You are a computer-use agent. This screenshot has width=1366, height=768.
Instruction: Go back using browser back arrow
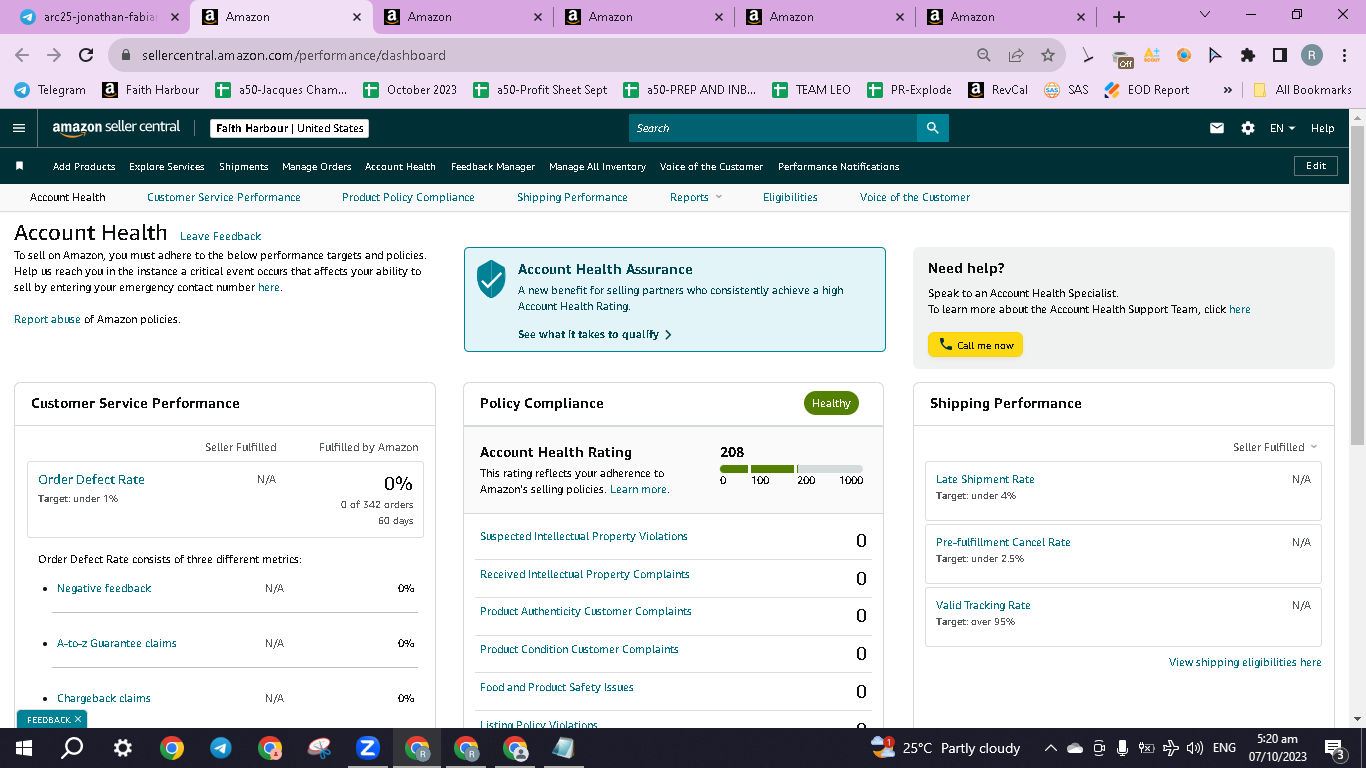22,55
